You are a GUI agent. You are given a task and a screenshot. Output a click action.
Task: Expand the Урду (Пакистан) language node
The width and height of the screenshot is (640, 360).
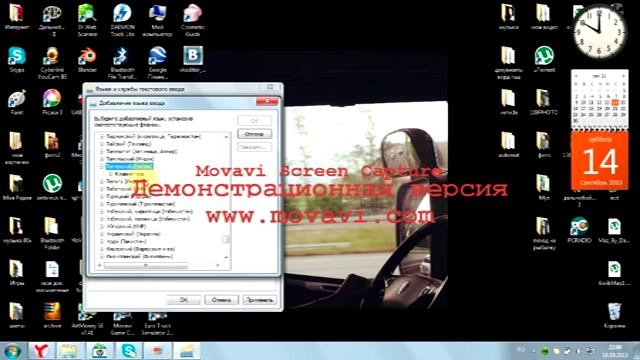pos(101,242)
